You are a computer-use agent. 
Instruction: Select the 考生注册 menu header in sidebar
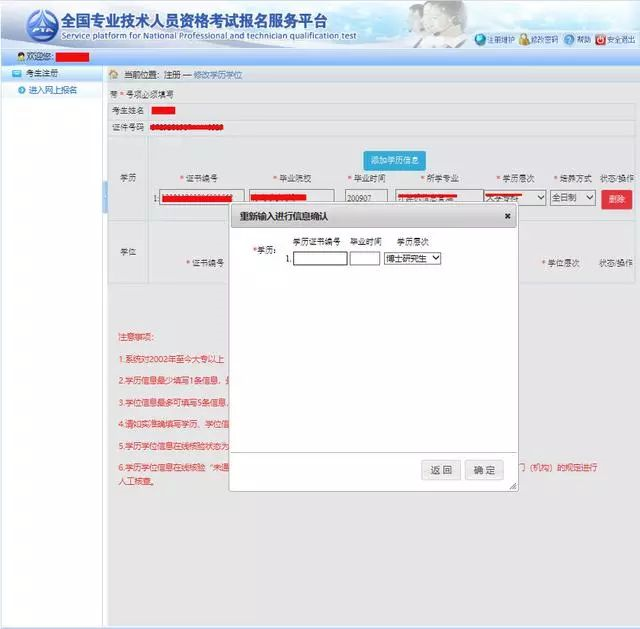point(43,74)
